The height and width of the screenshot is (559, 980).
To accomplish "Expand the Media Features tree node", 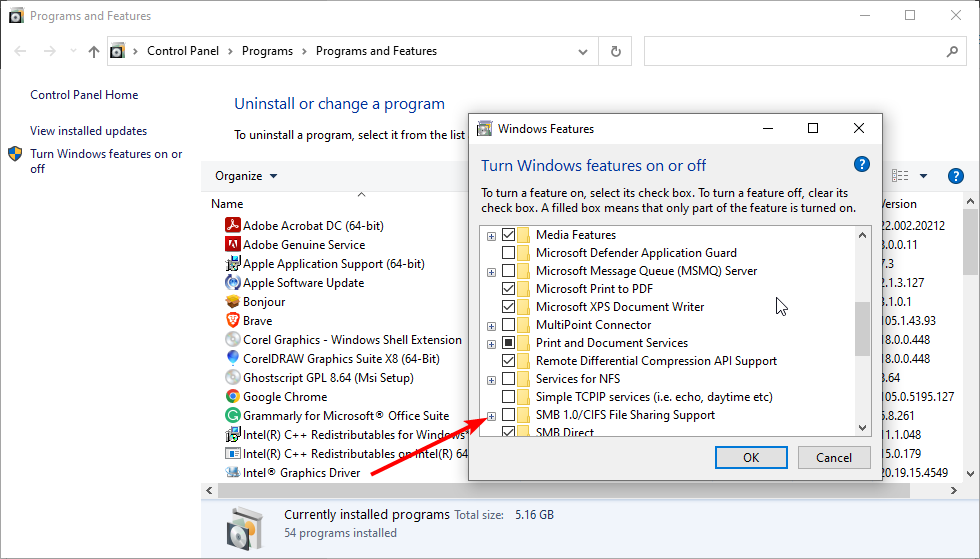I will click(x=491, y=236).
